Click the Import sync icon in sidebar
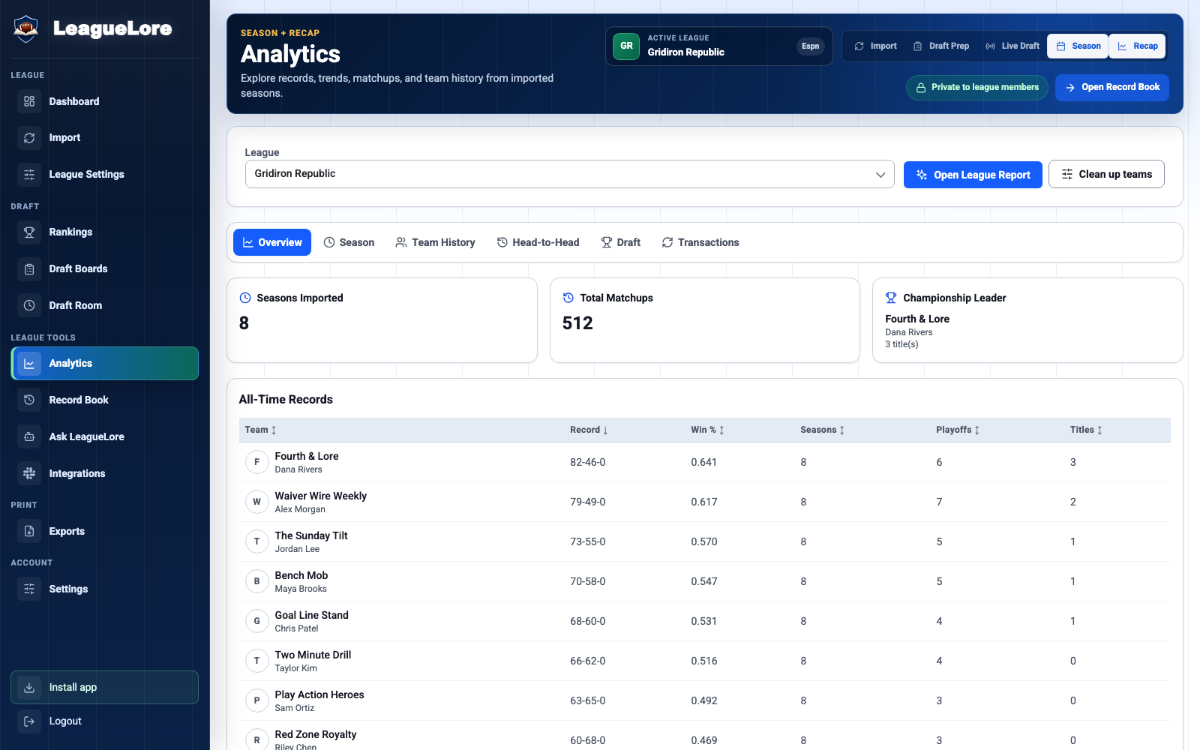 pyautogui.click(x=29, y=138)
